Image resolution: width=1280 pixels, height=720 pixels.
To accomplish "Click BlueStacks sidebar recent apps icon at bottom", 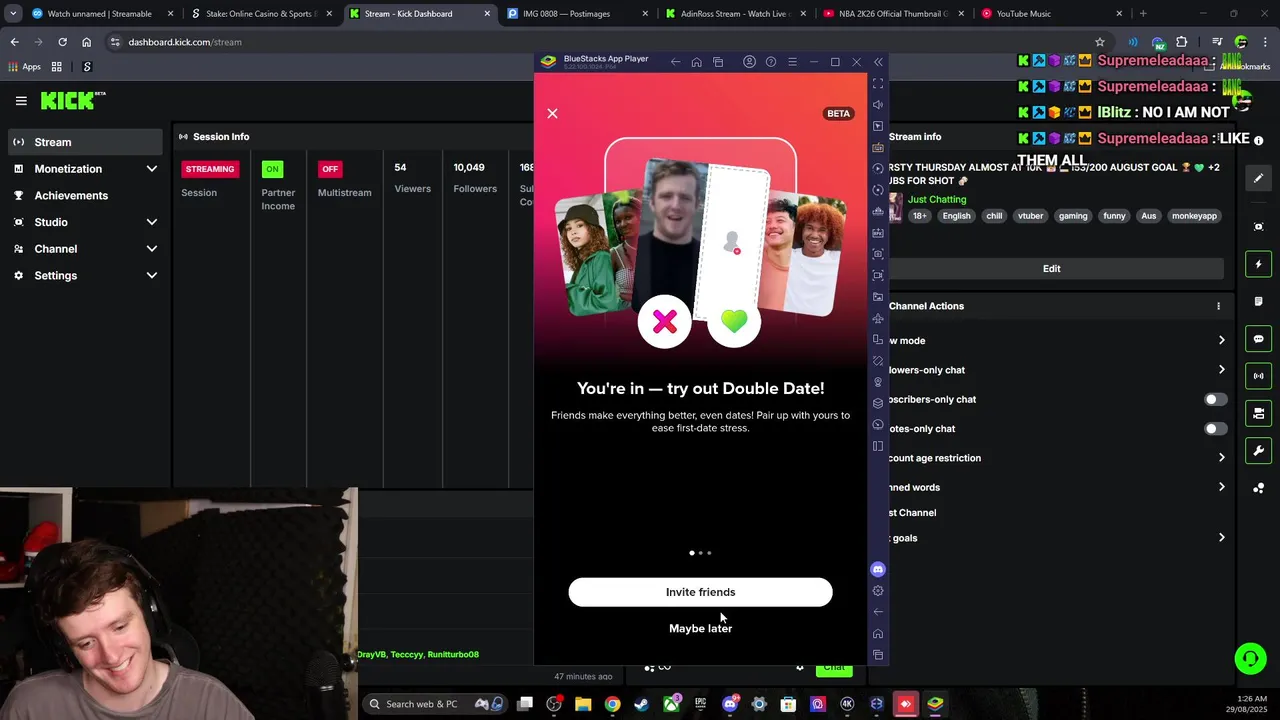I will [878, 655].
